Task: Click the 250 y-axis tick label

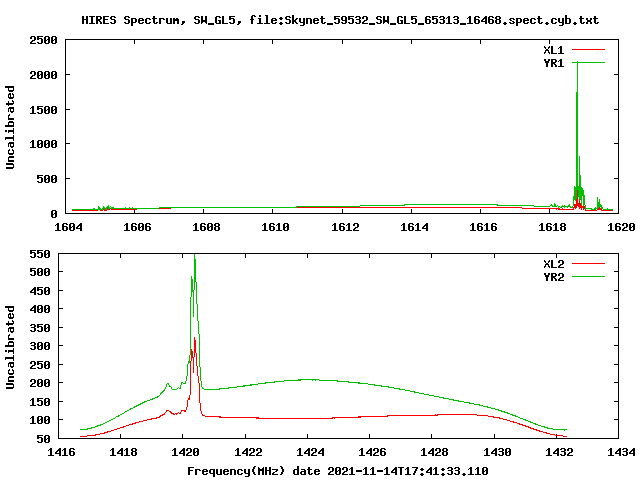Action: [x=40, y=365]
